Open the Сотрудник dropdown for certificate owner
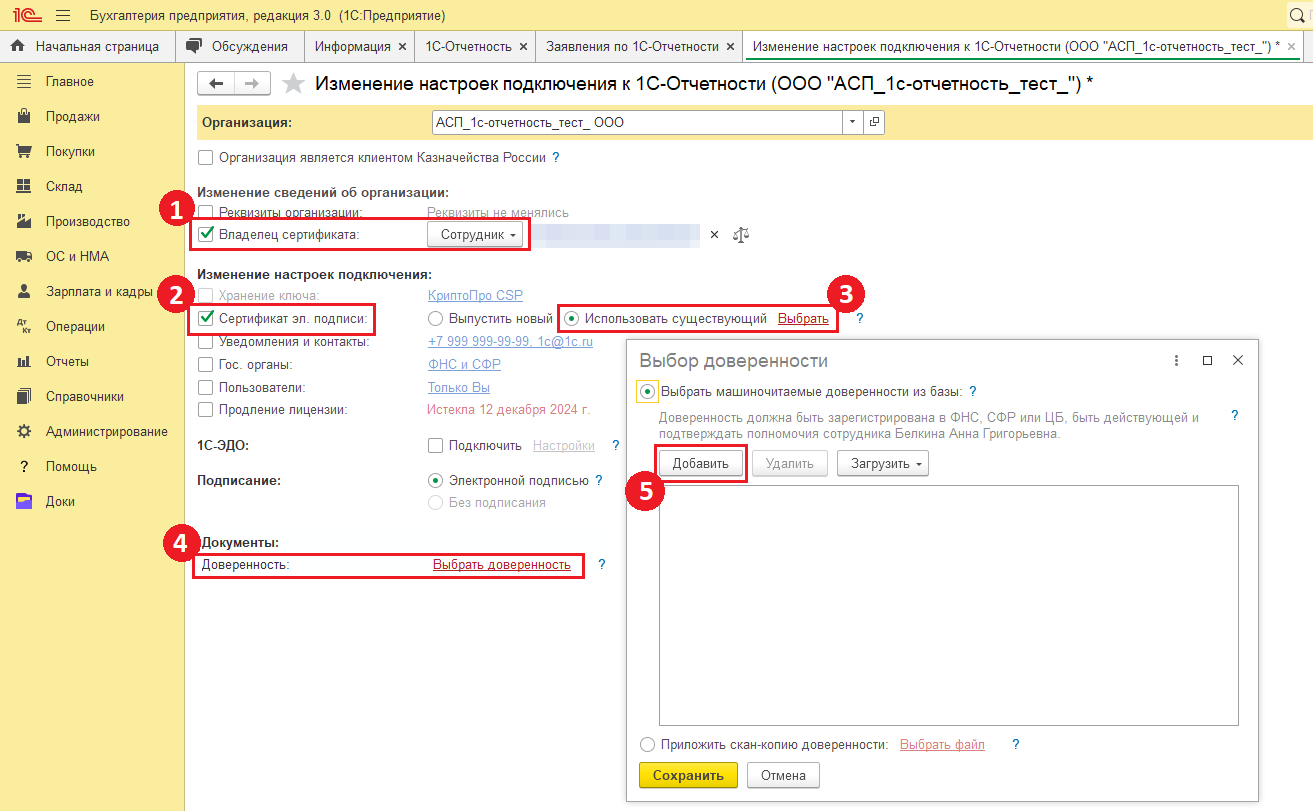Screen dimensions: 1313x811 (x=475, y=235)
